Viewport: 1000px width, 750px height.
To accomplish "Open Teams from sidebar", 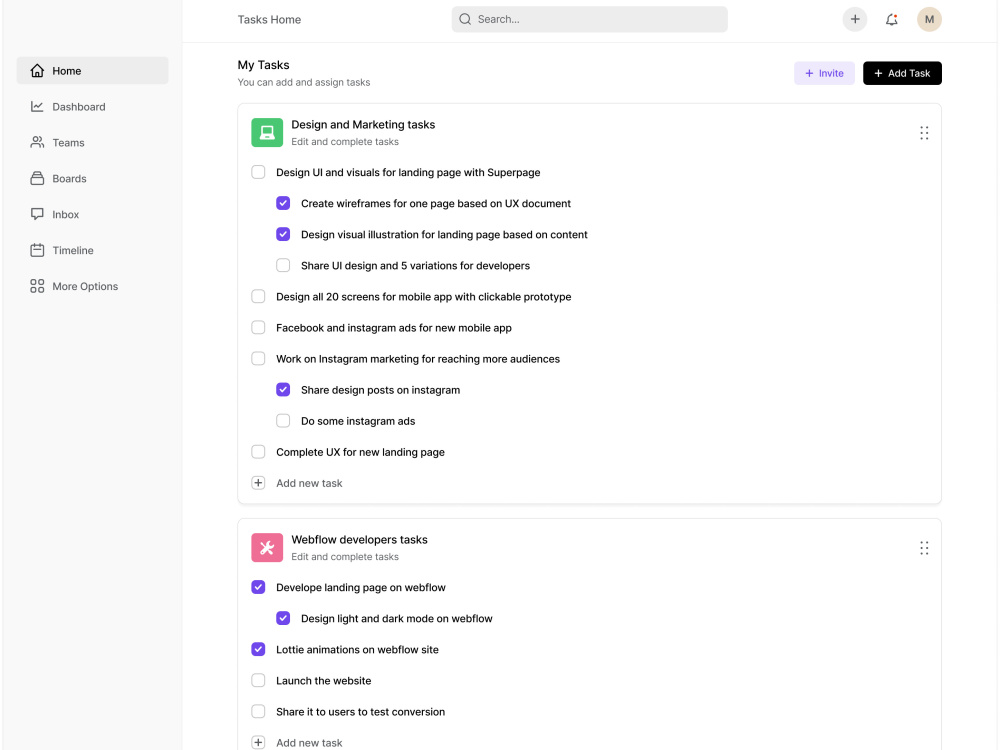I will tap(92, 142).
